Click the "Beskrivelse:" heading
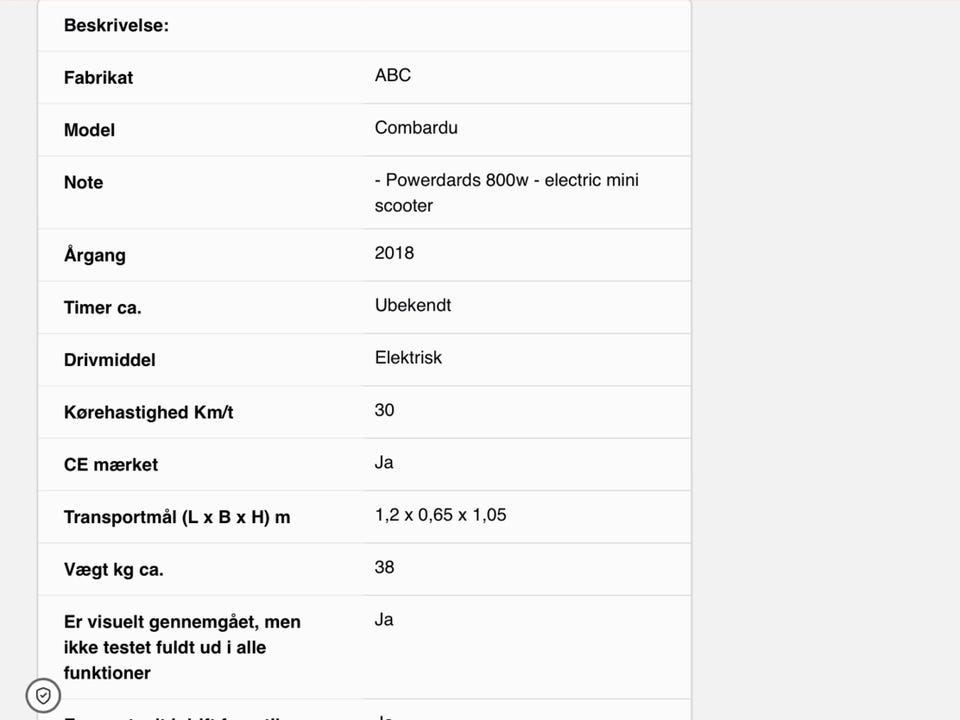Viewport: 960px width, 720px height. click(x=116, y=26)
